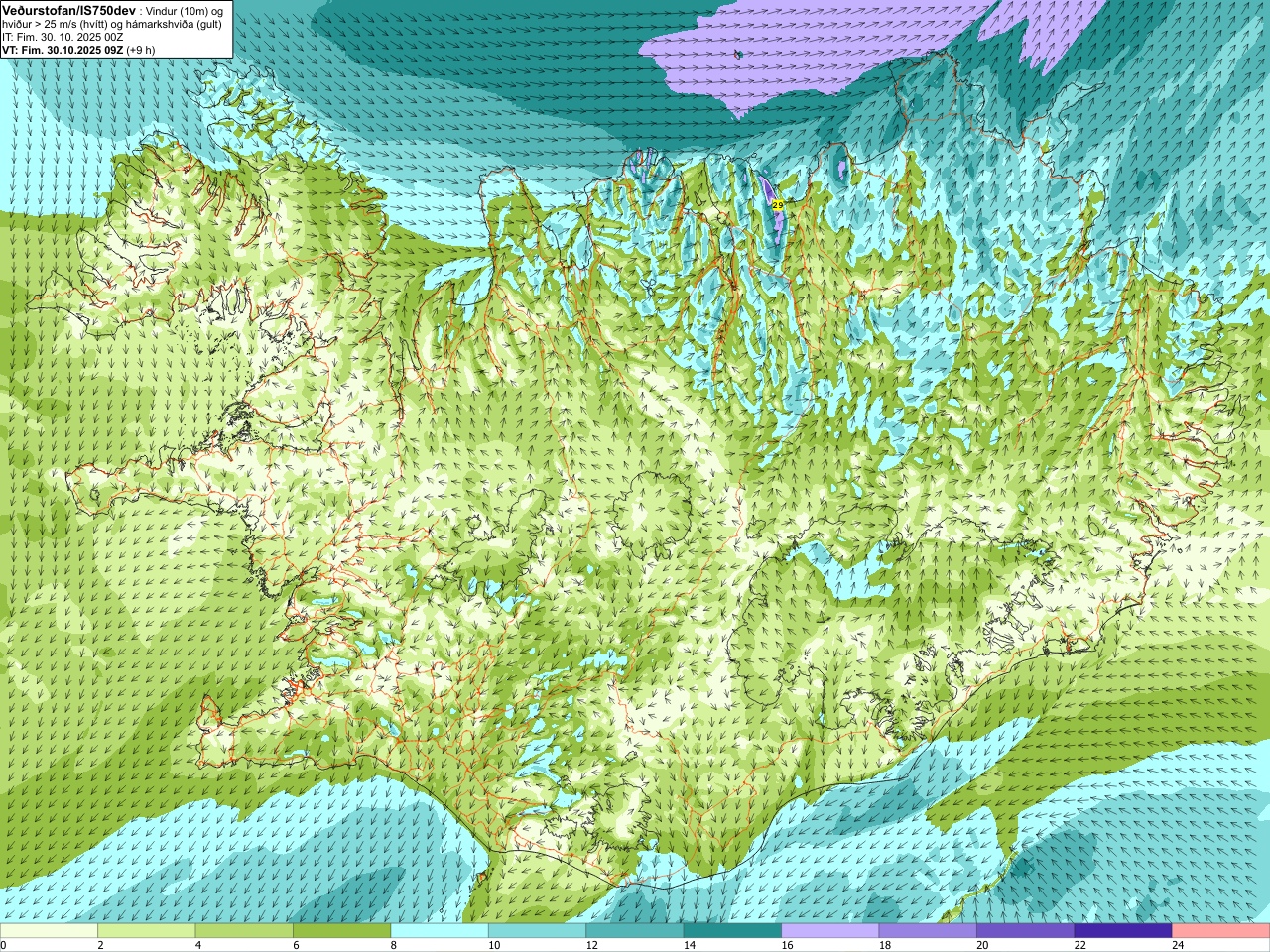Click the '(+9 h)' forecast offset text
This screenshot has width=1270, height=952.
[140, 50]
